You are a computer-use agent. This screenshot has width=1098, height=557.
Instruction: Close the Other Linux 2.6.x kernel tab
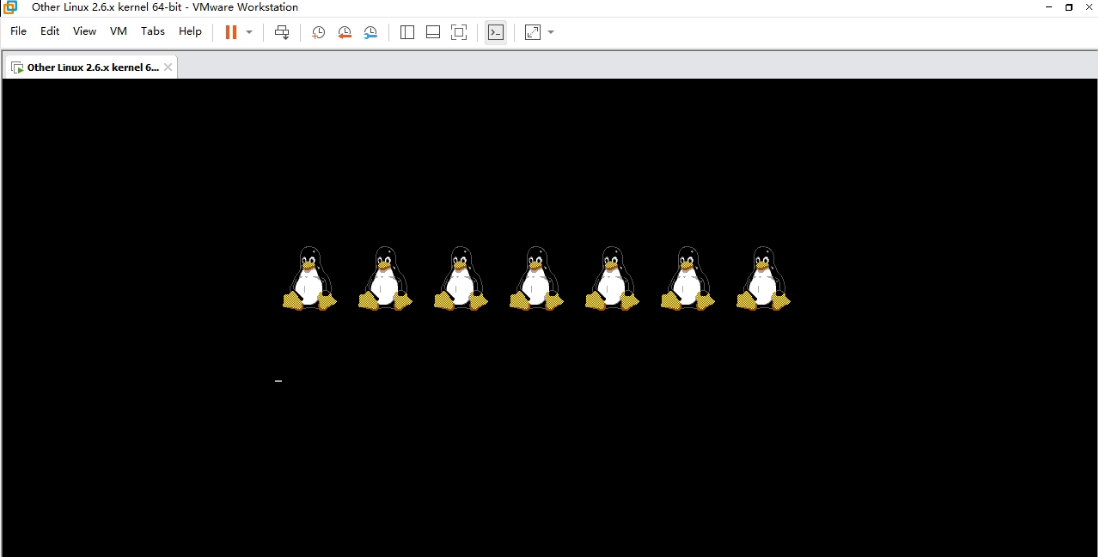click(x=168, y=68)
